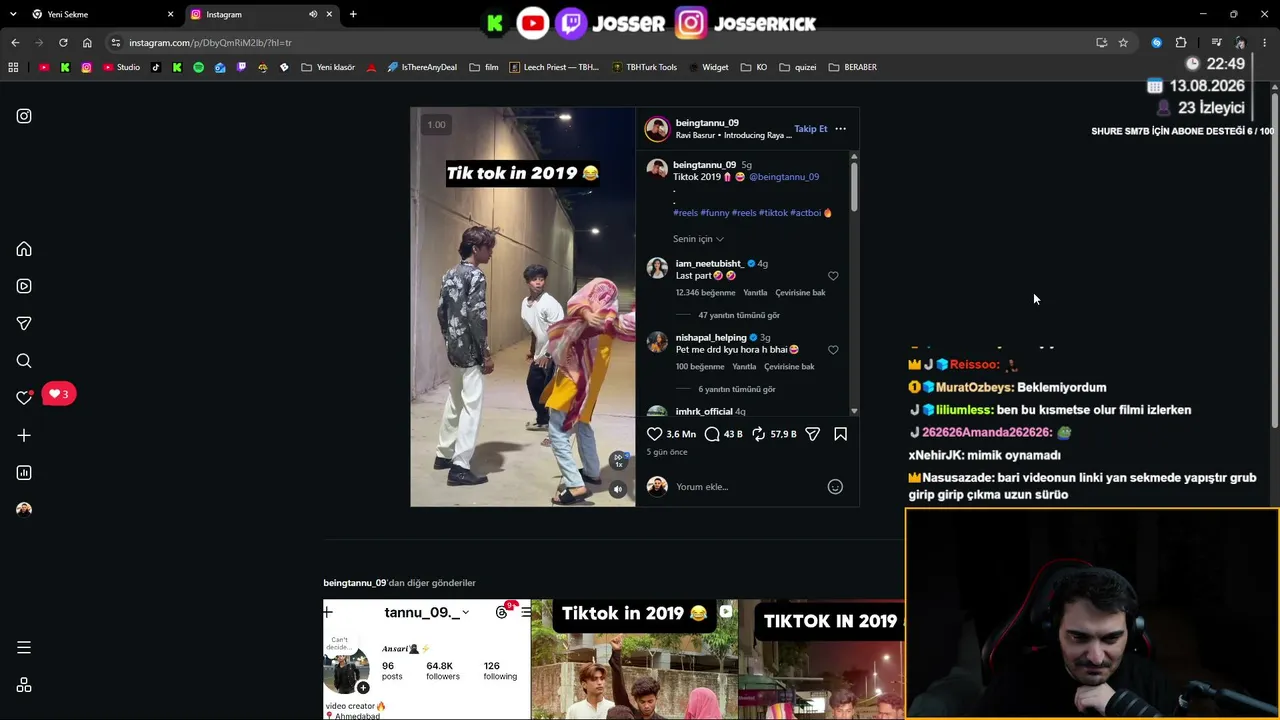Viewport: 1280px width, 720px height.
Task: Show all 47 replies to iam_neetubisht_
Action: [x=738, y=315]
